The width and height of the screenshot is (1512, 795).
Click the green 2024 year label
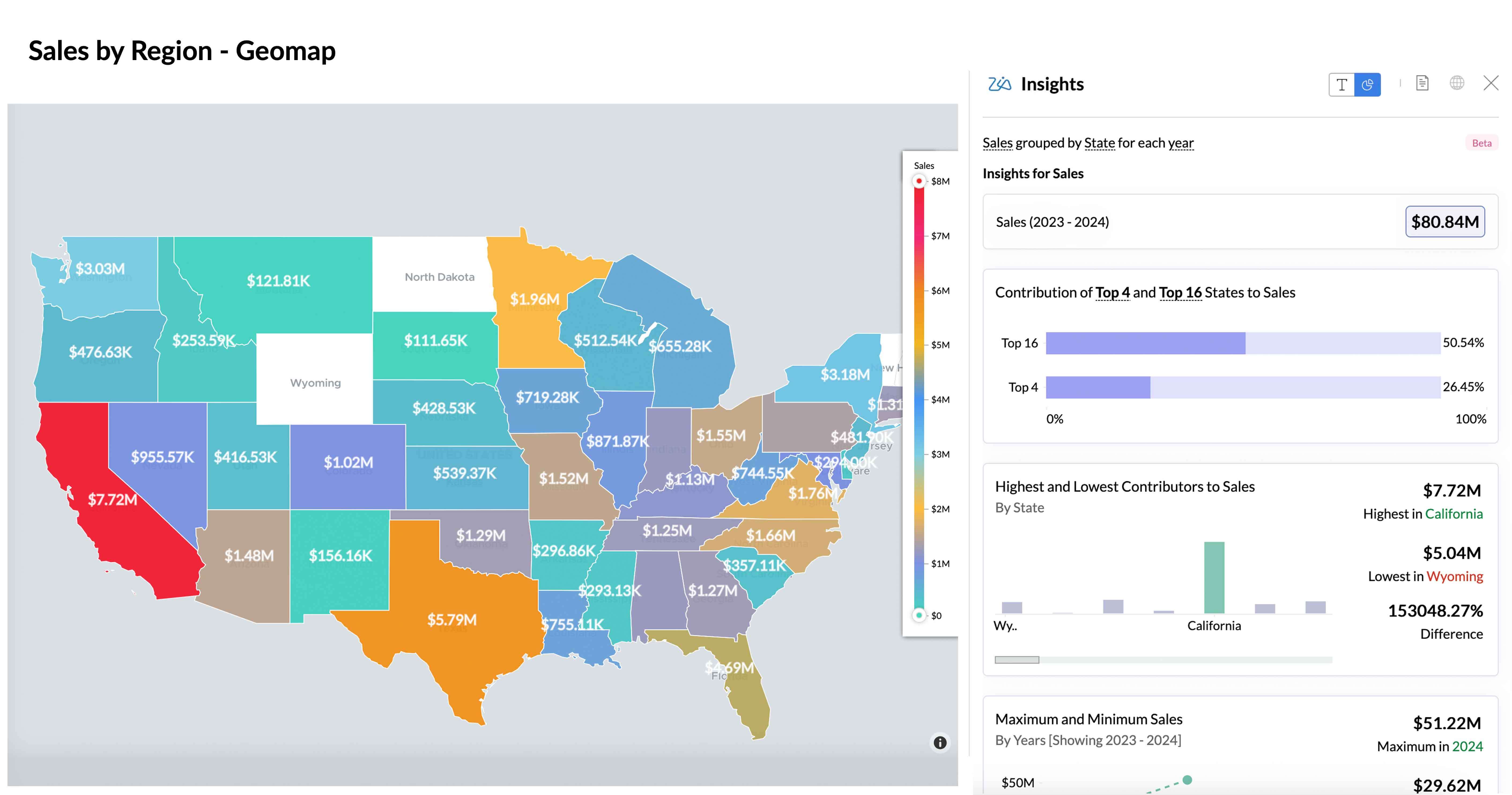[1467, 746]
